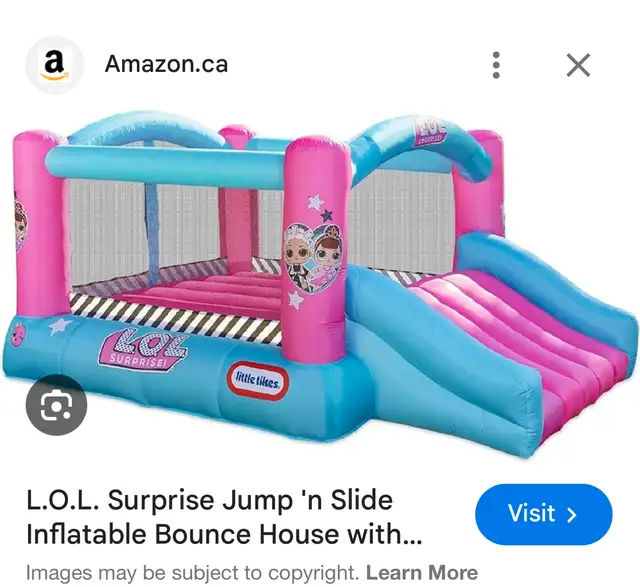The image size is (640, 587).
Task: Click the blue top crossbeam of the bounce house
Action: tap(167, 165)
